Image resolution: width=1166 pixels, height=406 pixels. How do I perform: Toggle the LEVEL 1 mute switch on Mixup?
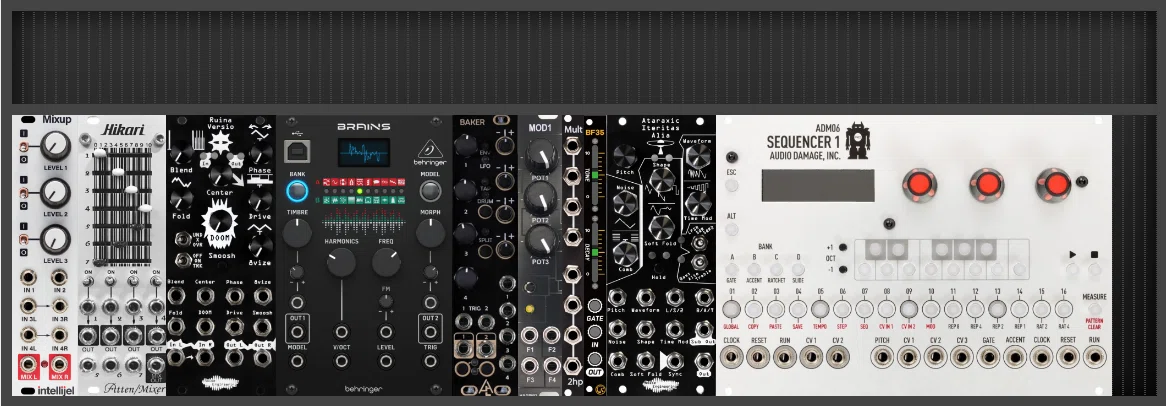23,146
